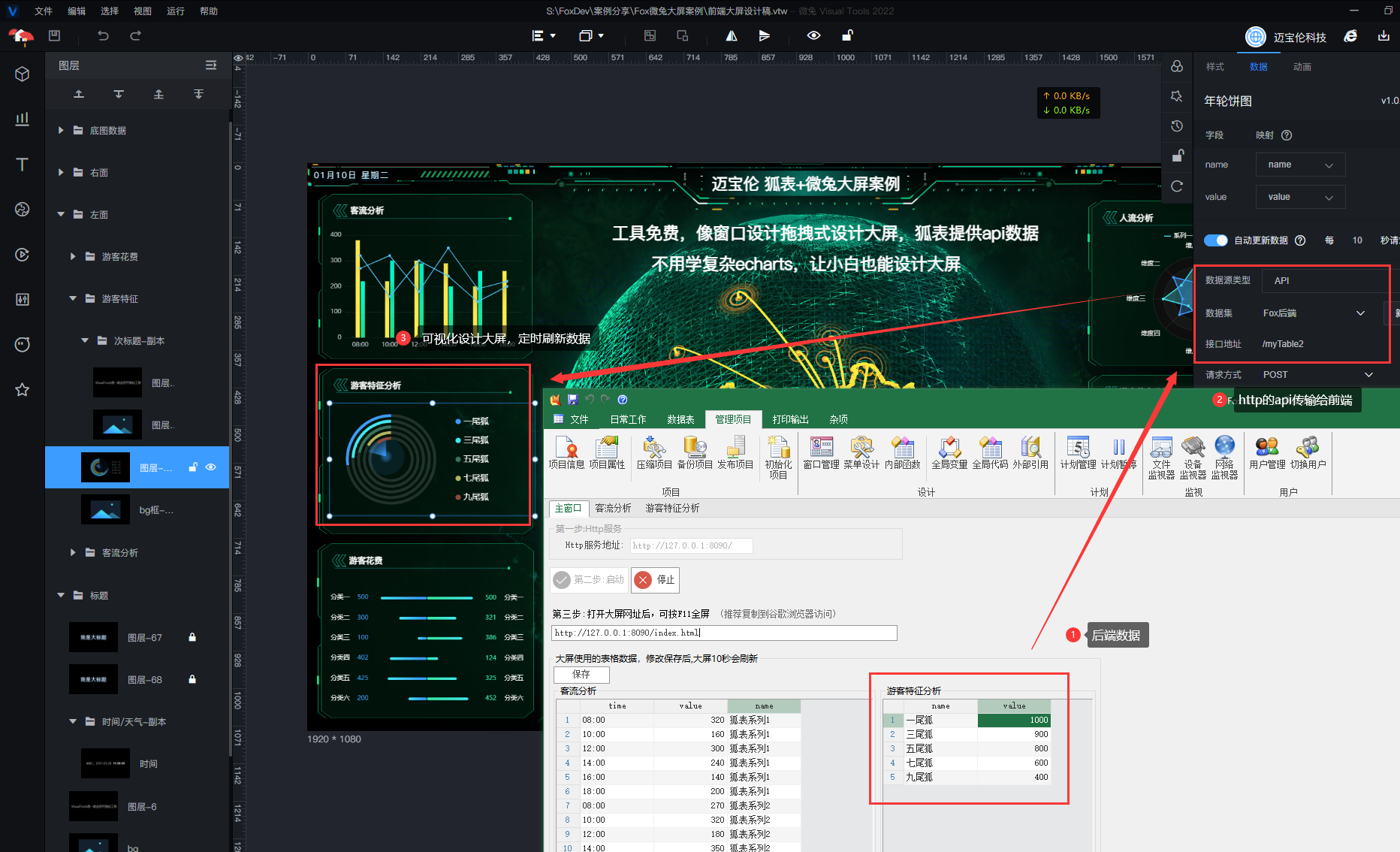Toggle lock on the selected 图层 layer
1400x852 pixels.
click(192, 467)
